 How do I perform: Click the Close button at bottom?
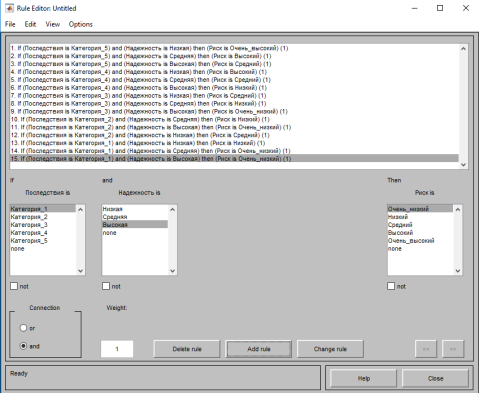click(435, 378)
